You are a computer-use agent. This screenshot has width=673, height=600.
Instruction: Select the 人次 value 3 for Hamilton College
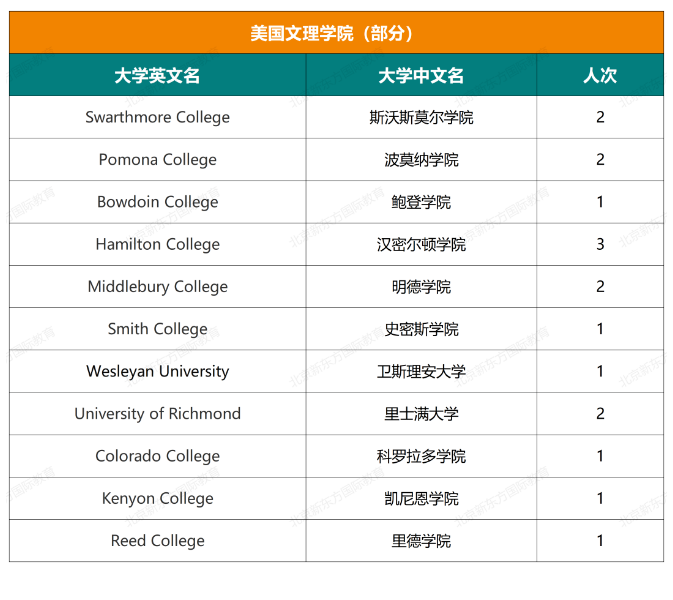coord(600,244)
